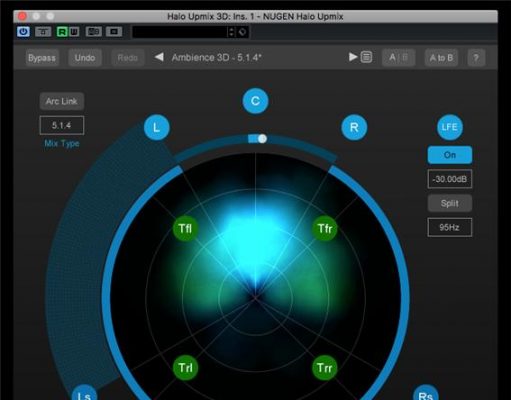Enable the green R read automation button

[62, 32]
